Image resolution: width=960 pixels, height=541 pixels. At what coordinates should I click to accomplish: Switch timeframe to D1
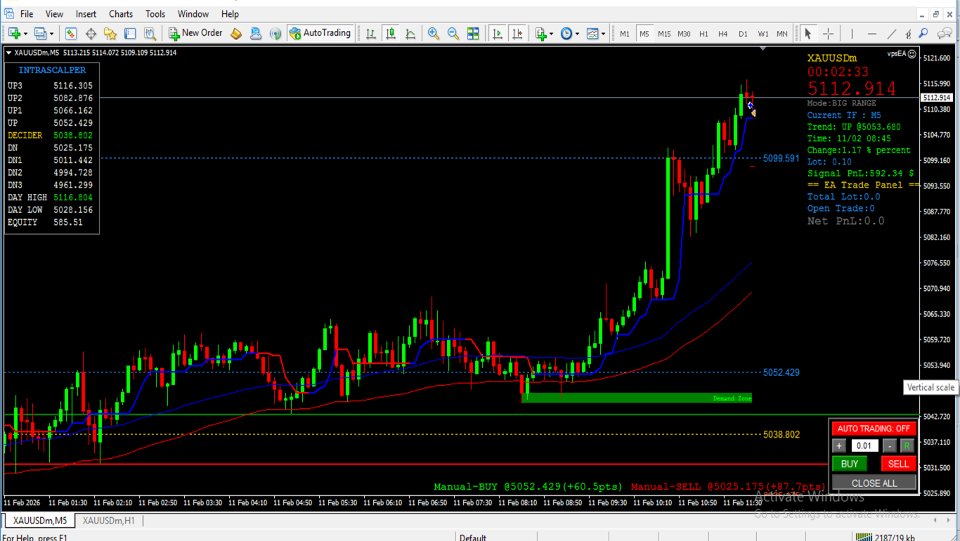click(743, 34)
